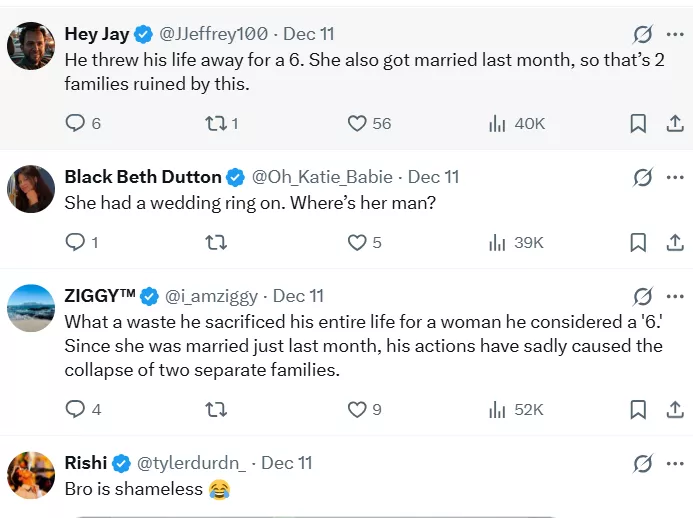Open @JJeffrey100 profile handle

[214, 34]
